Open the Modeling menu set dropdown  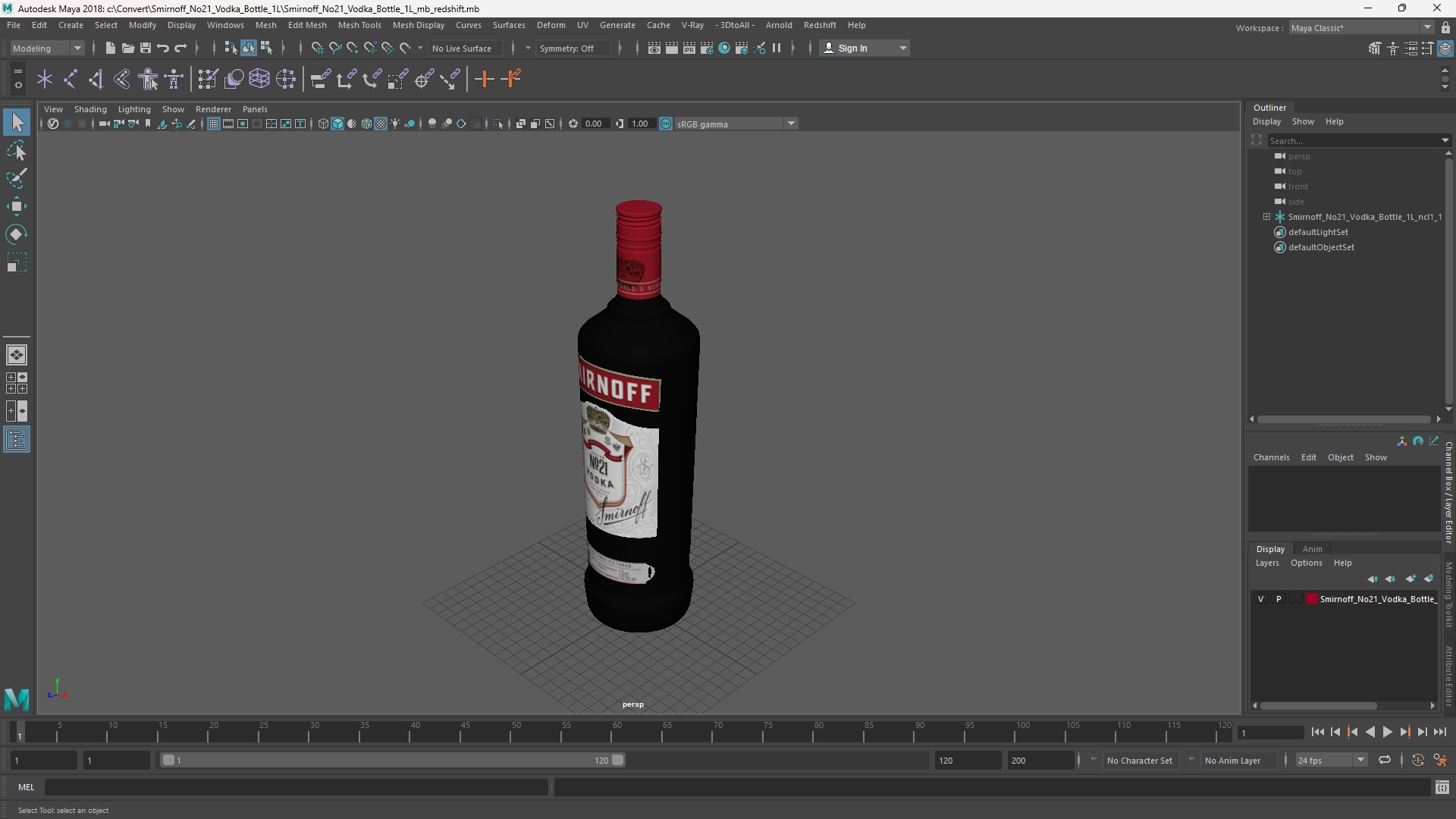click(x=47, y=48)
